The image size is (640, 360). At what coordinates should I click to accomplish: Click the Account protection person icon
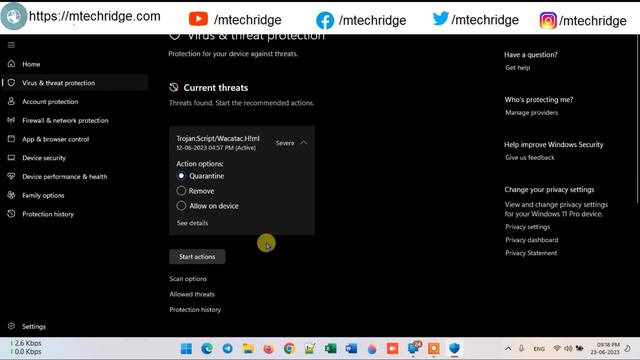click(x=11, y=101)
